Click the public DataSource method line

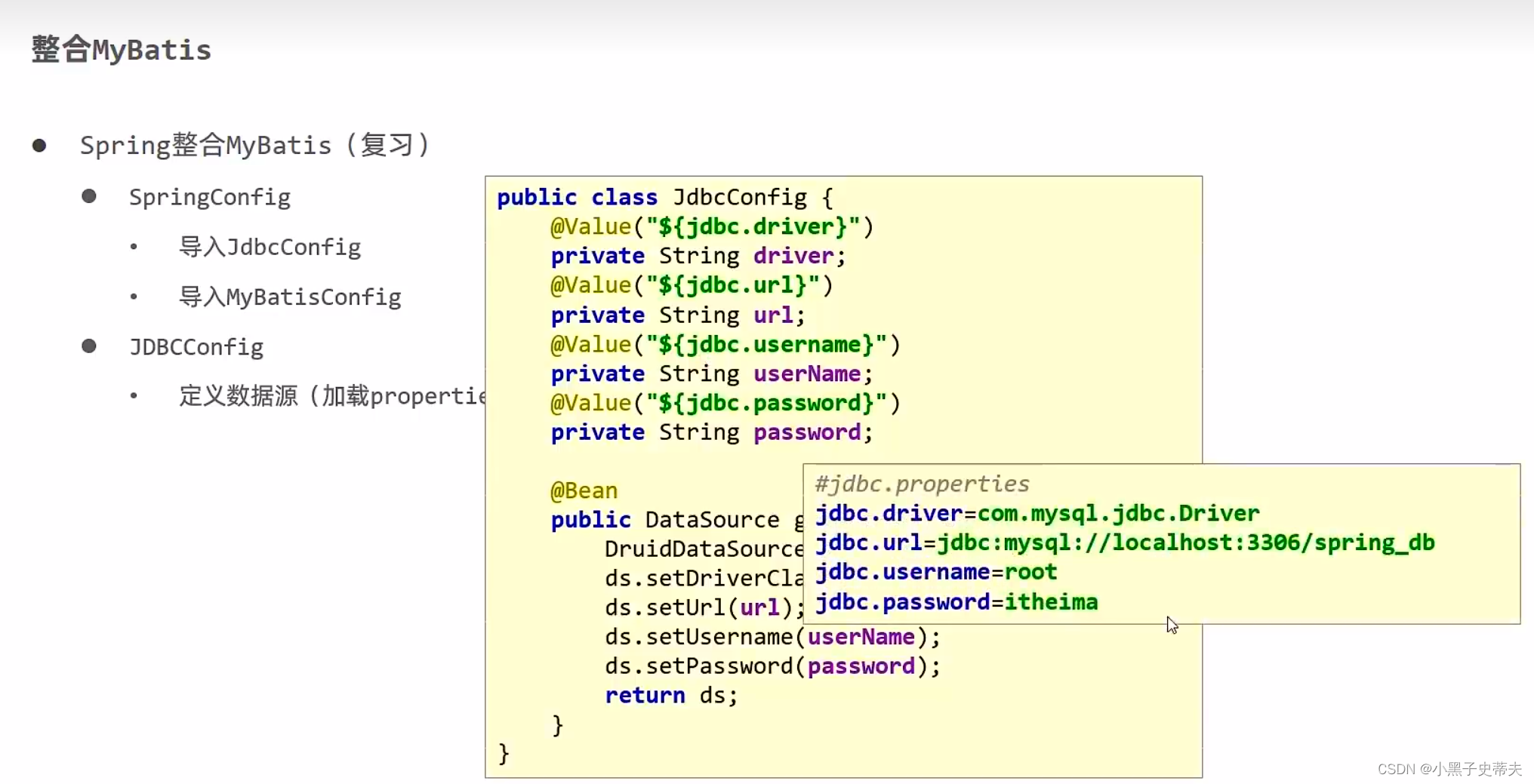click(677, 520)
